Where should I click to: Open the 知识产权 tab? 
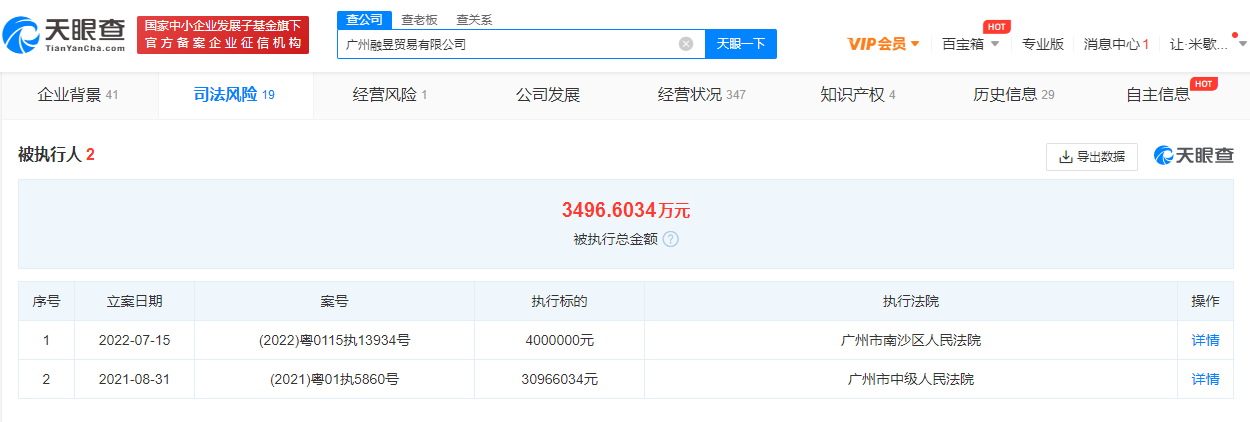click(857, 95)
